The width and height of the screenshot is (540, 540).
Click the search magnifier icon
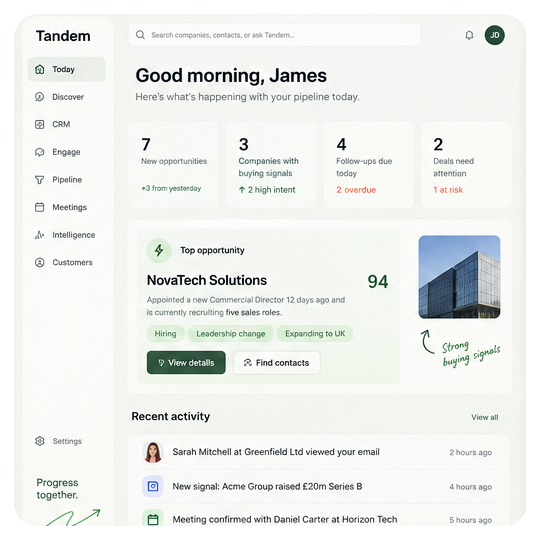[140, 35]
